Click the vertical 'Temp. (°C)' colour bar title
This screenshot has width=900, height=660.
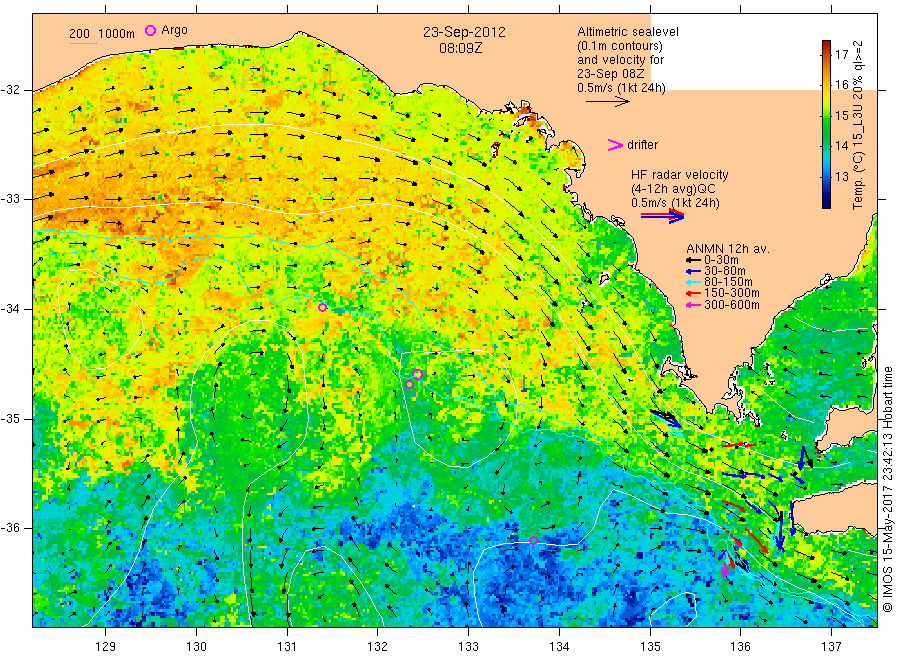pyautogui.click(x=858, y=125)
